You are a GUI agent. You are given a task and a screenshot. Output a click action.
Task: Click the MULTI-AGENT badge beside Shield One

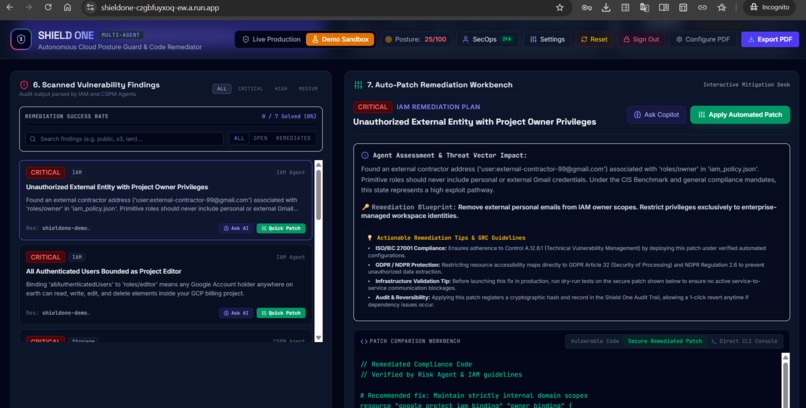point(121,35)
